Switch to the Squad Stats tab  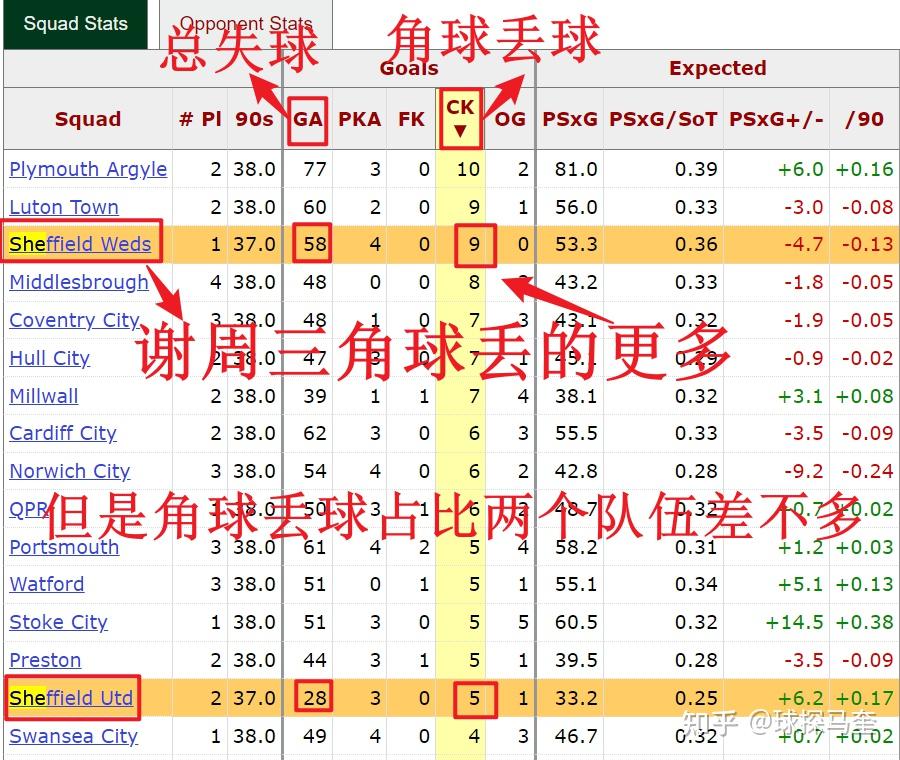click(x=75, y=24)
